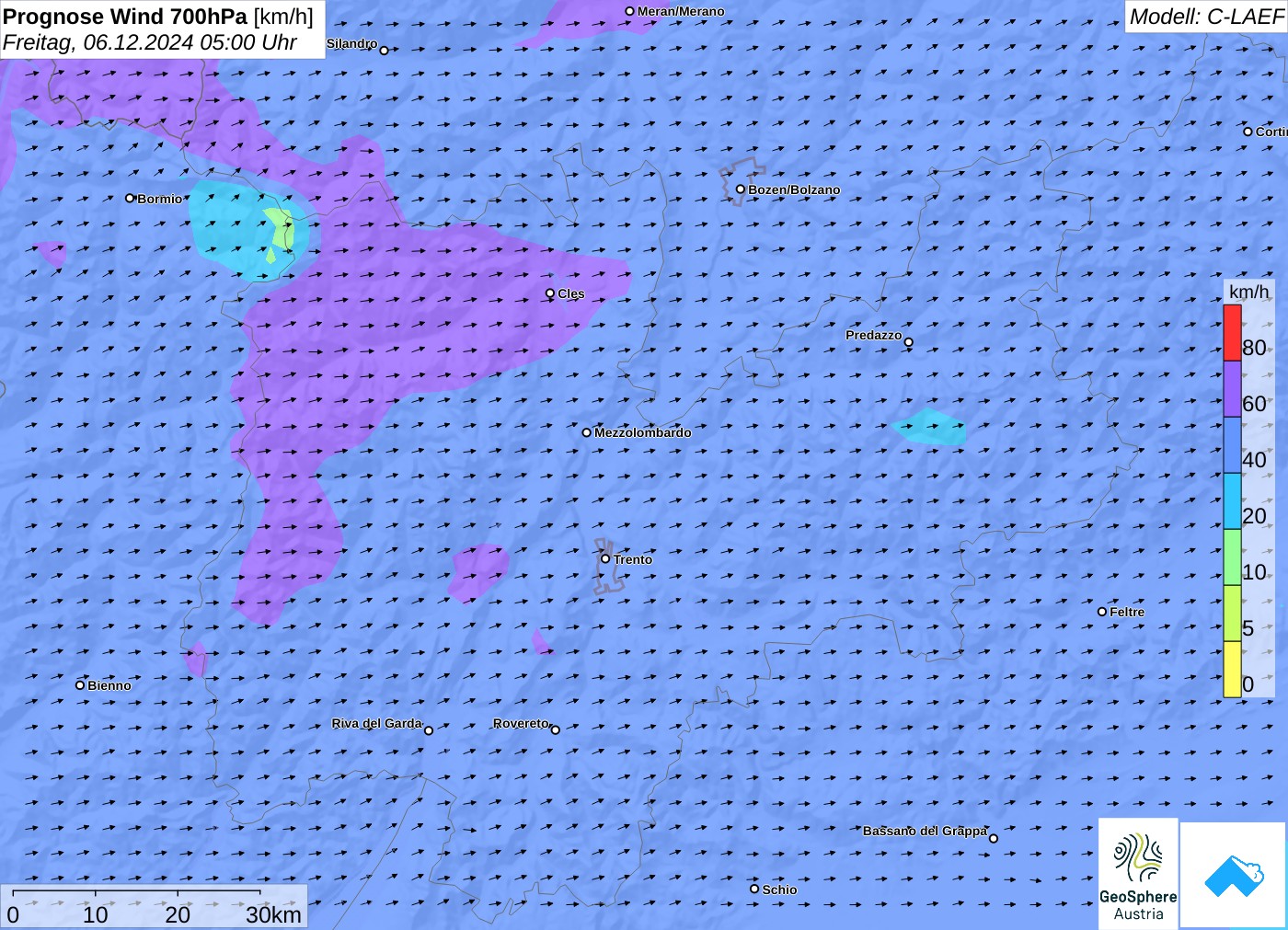Click the Trento city marker
This screenshot has width=1288, height=930.
[605, 558]
